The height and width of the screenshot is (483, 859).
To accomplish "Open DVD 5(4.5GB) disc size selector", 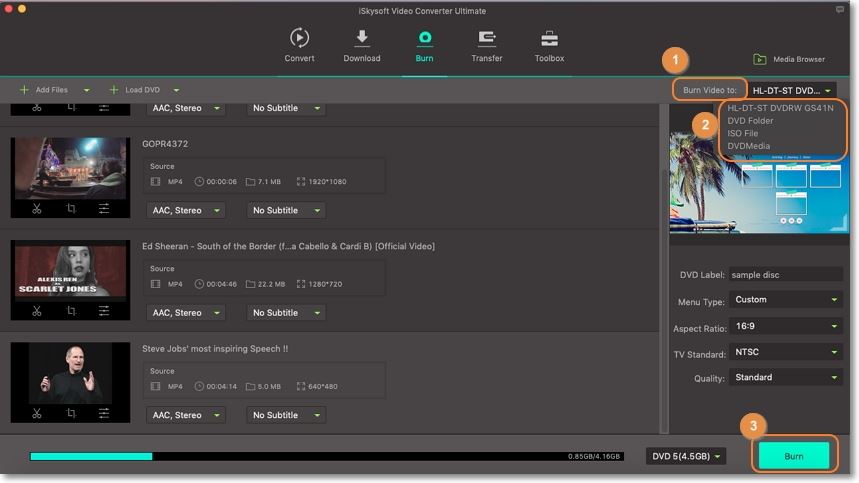I will [x=685, y=456].
